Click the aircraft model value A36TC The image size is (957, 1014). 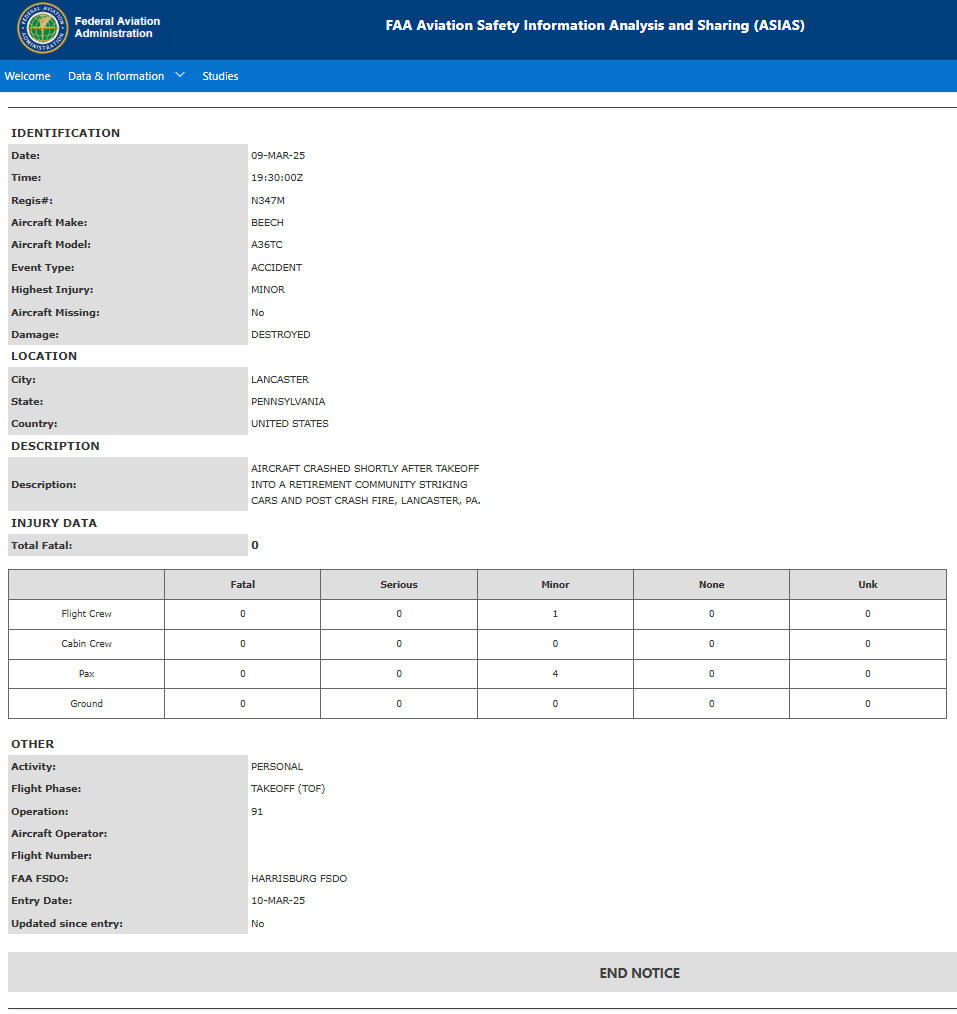[266, 244]
